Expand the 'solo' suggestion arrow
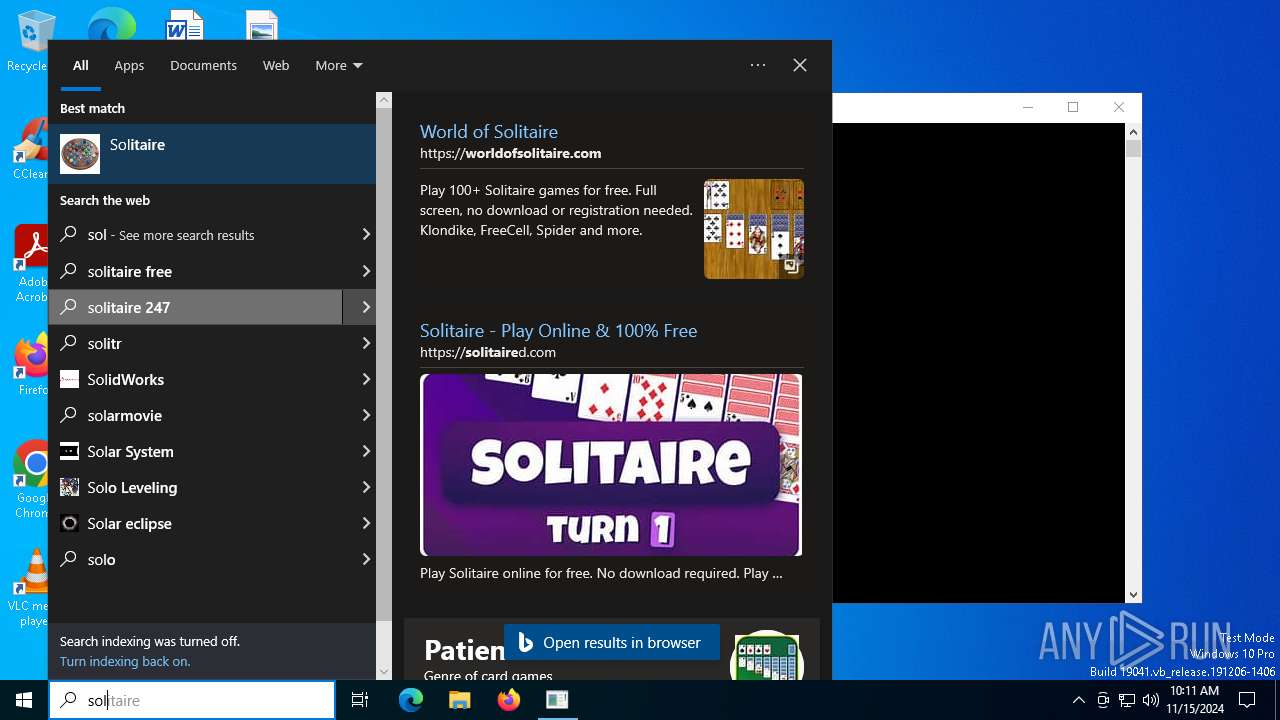 point(366,559)
